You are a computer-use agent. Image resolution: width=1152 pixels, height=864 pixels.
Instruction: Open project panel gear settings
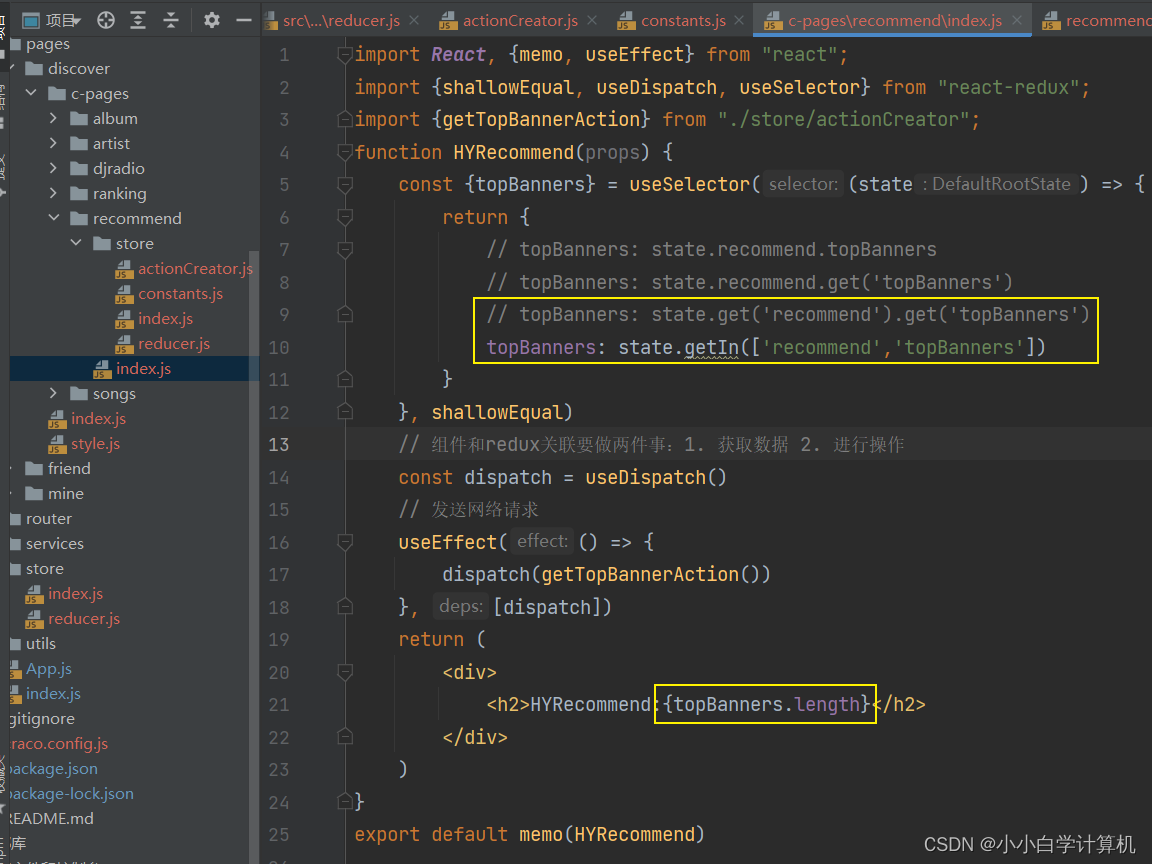pyautogui.click(x=212, y=21)
